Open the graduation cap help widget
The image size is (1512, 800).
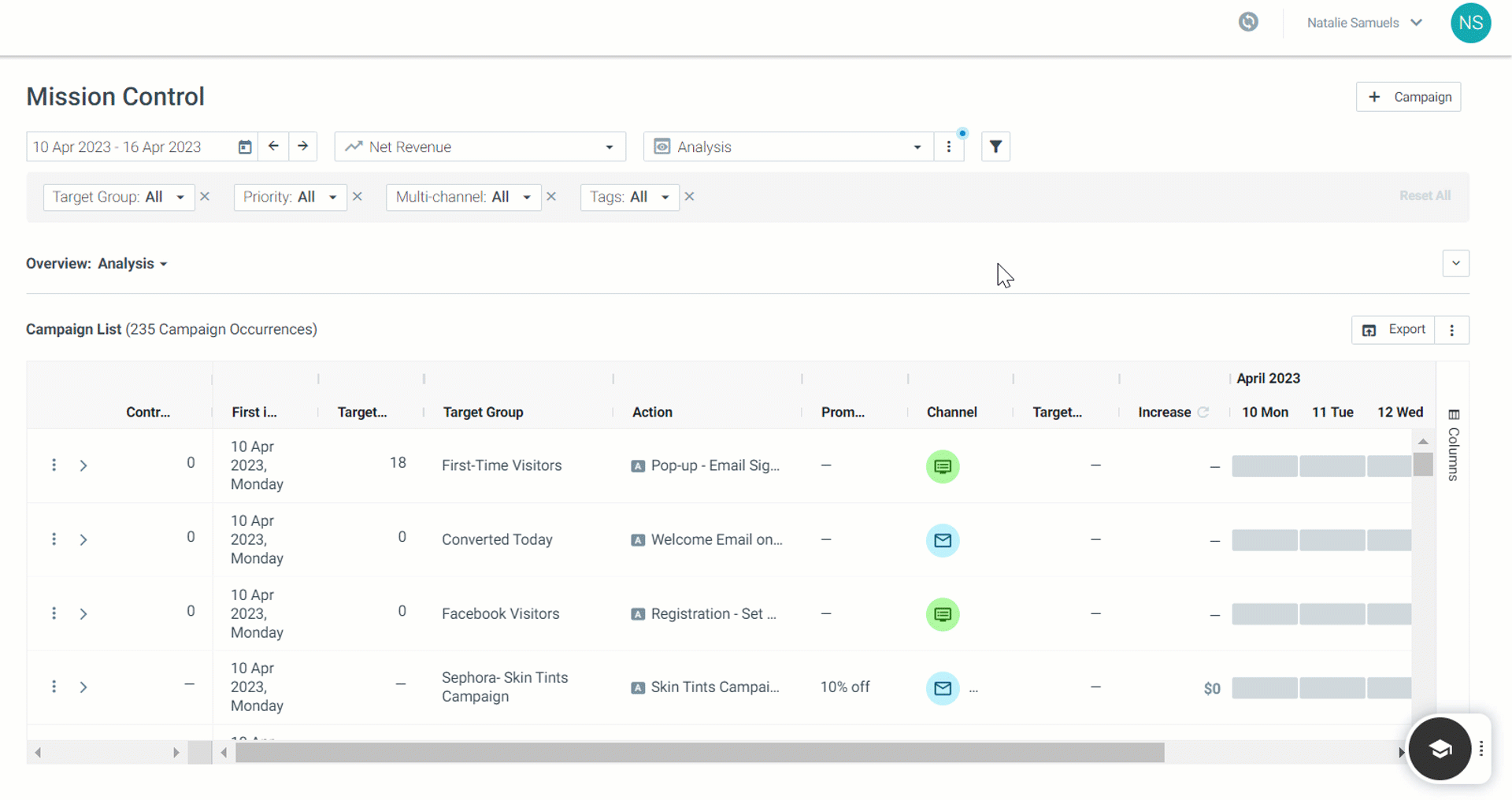[1440, 749]
